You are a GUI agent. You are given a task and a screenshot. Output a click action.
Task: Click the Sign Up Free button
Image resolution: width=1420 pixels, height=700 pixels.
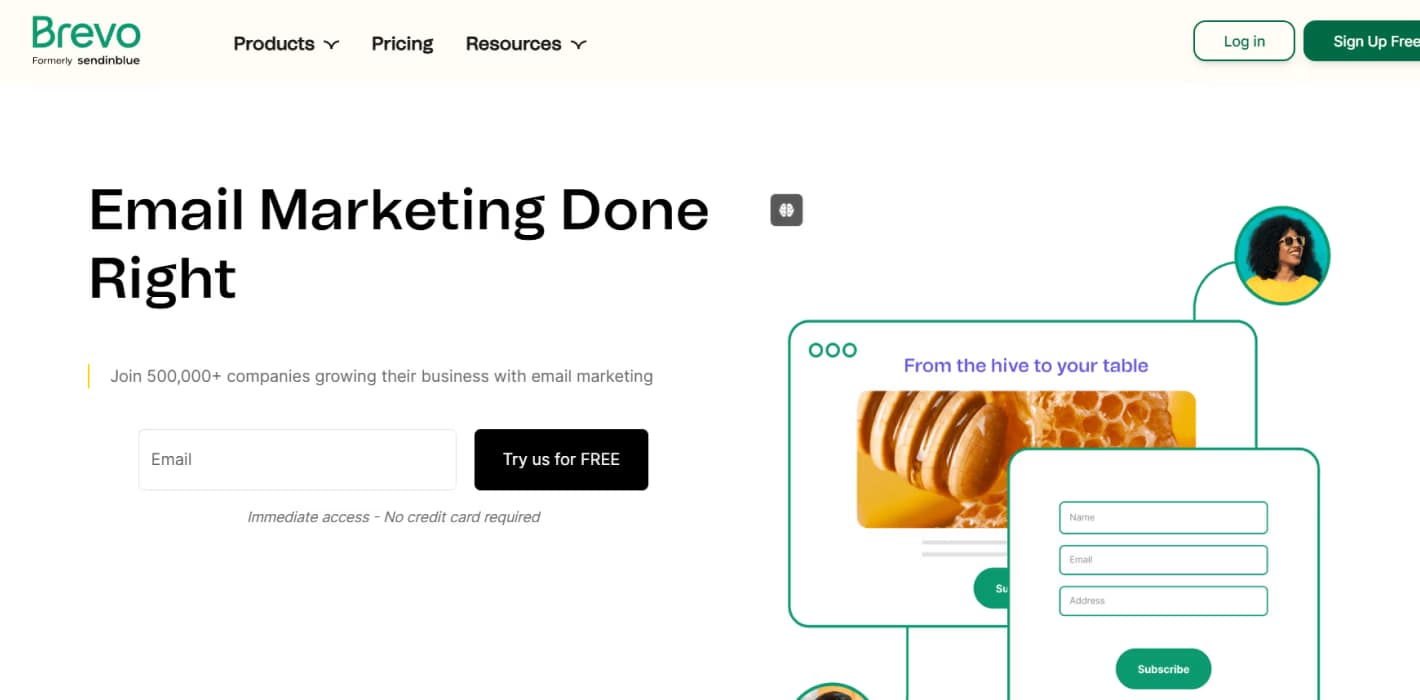(1374, 41)
